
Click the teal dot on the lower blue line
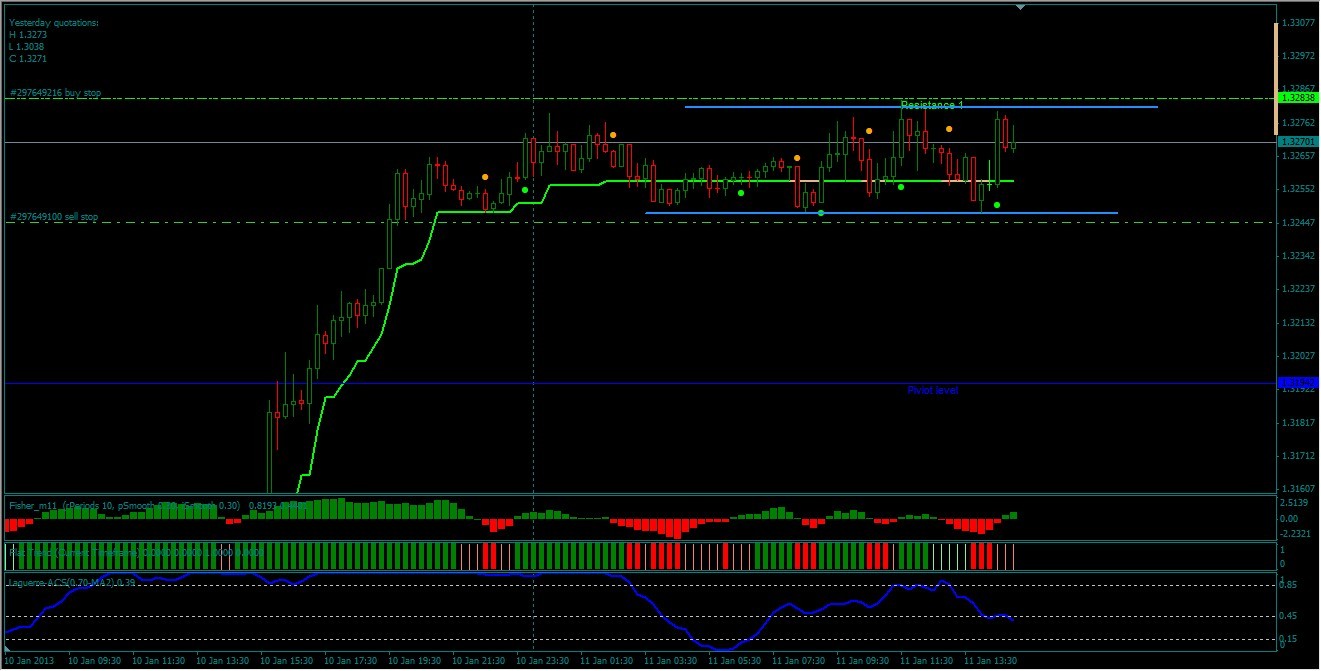(x=821, y=213)
